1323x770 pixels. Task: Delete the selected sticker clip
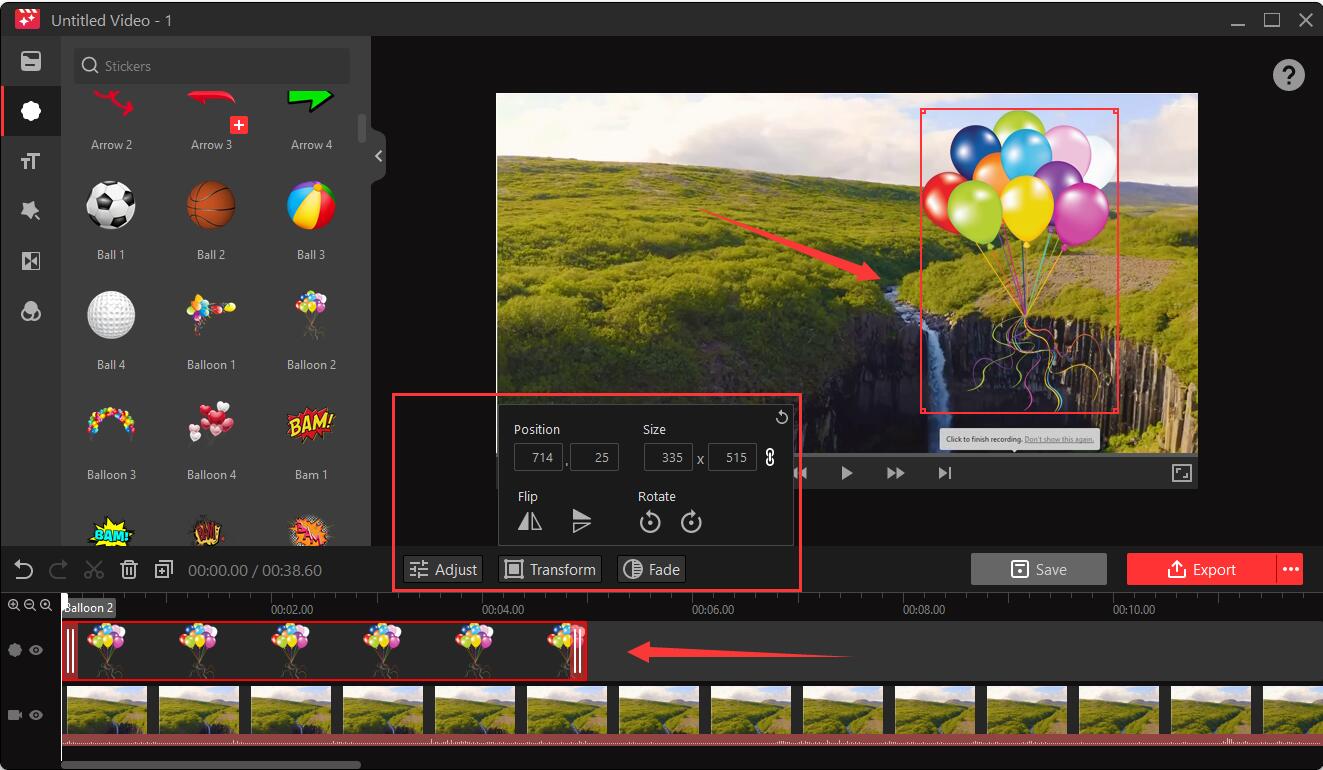129,568
